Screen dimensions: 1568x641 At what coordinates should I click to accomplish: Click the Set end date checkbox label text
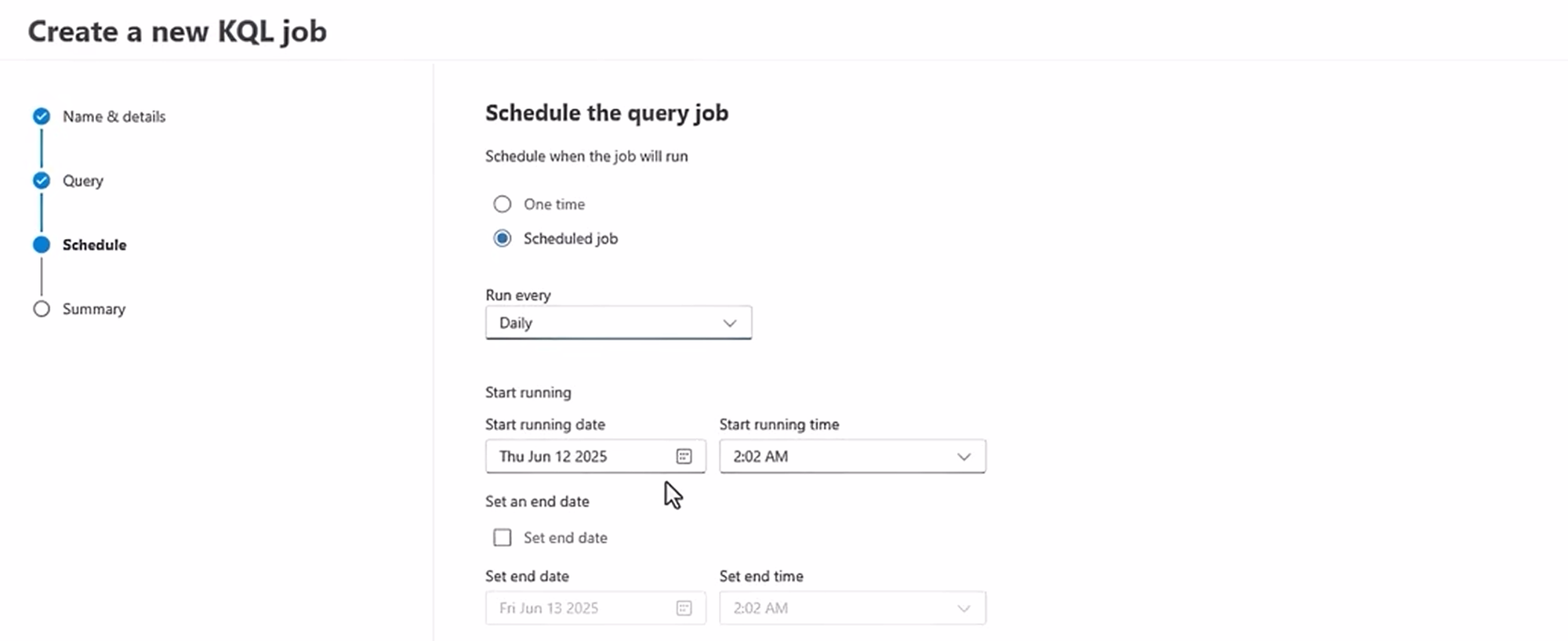565,538
